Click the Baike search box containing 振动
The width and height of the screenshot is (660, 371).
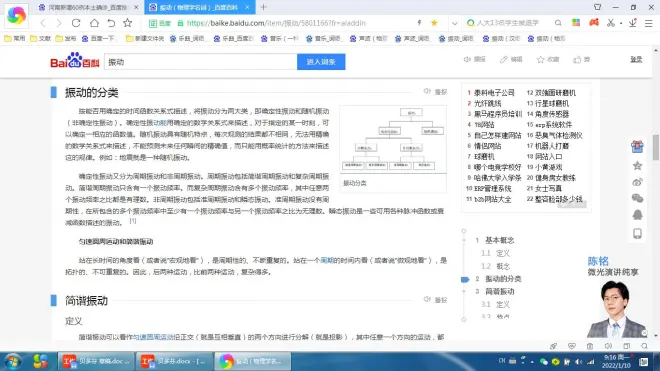click(x=200, y=62)
